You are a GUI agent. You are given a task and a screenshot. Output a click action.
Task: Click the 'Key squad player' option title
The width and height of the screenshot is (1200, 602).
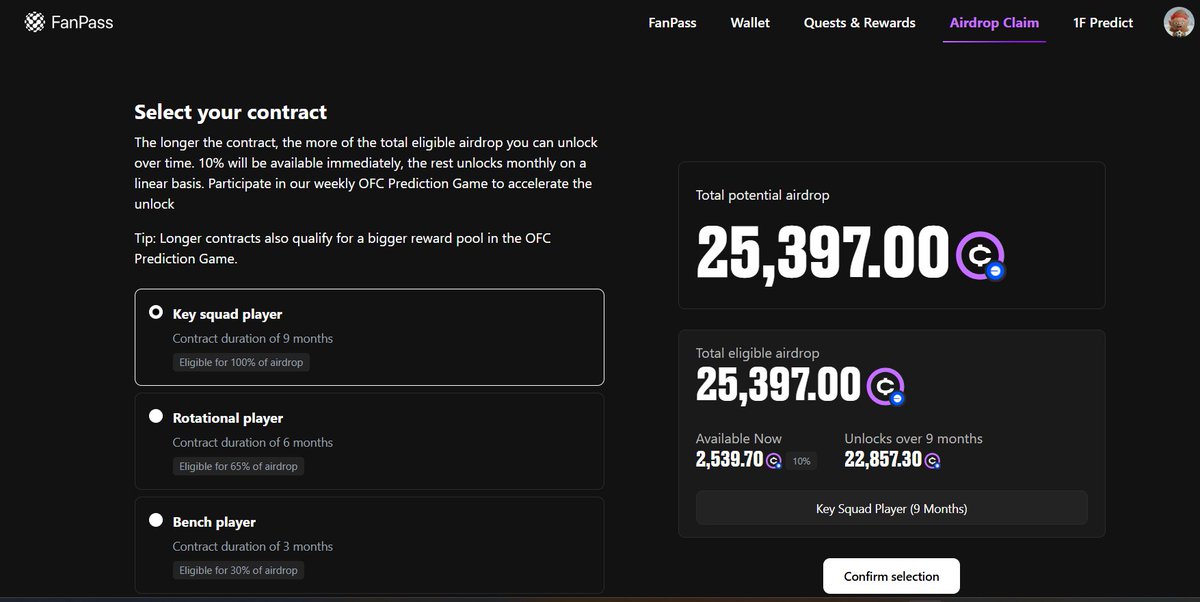[x=228, y=314]
